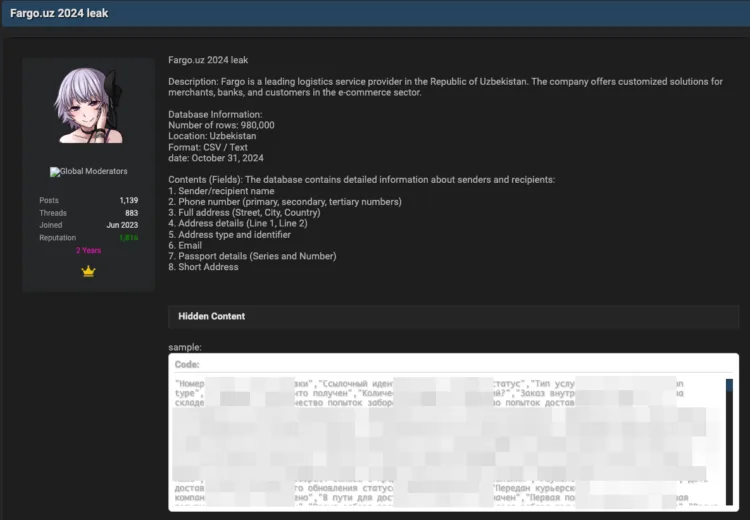This screenshot has height=520, width=750.
Task: Click the anime girl user avatar
Action: pos(88,105)
